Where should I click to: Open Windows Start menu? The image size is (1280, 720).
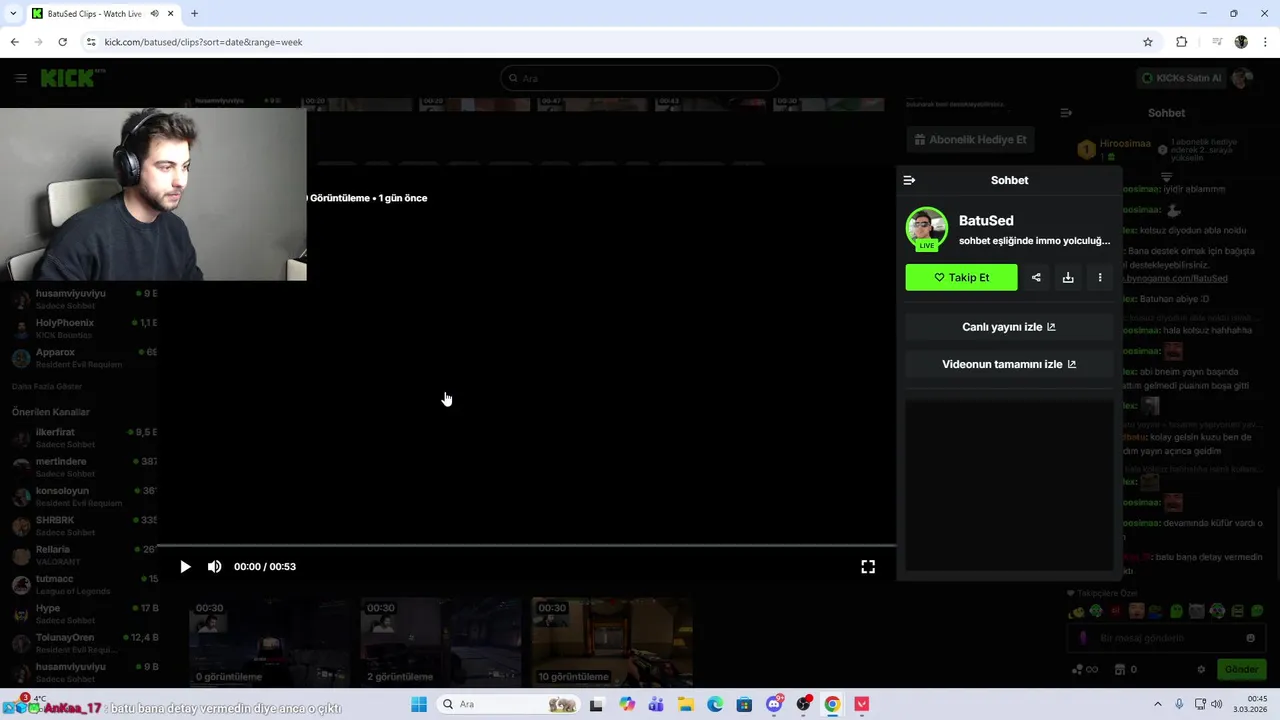(x=419, y=704)
